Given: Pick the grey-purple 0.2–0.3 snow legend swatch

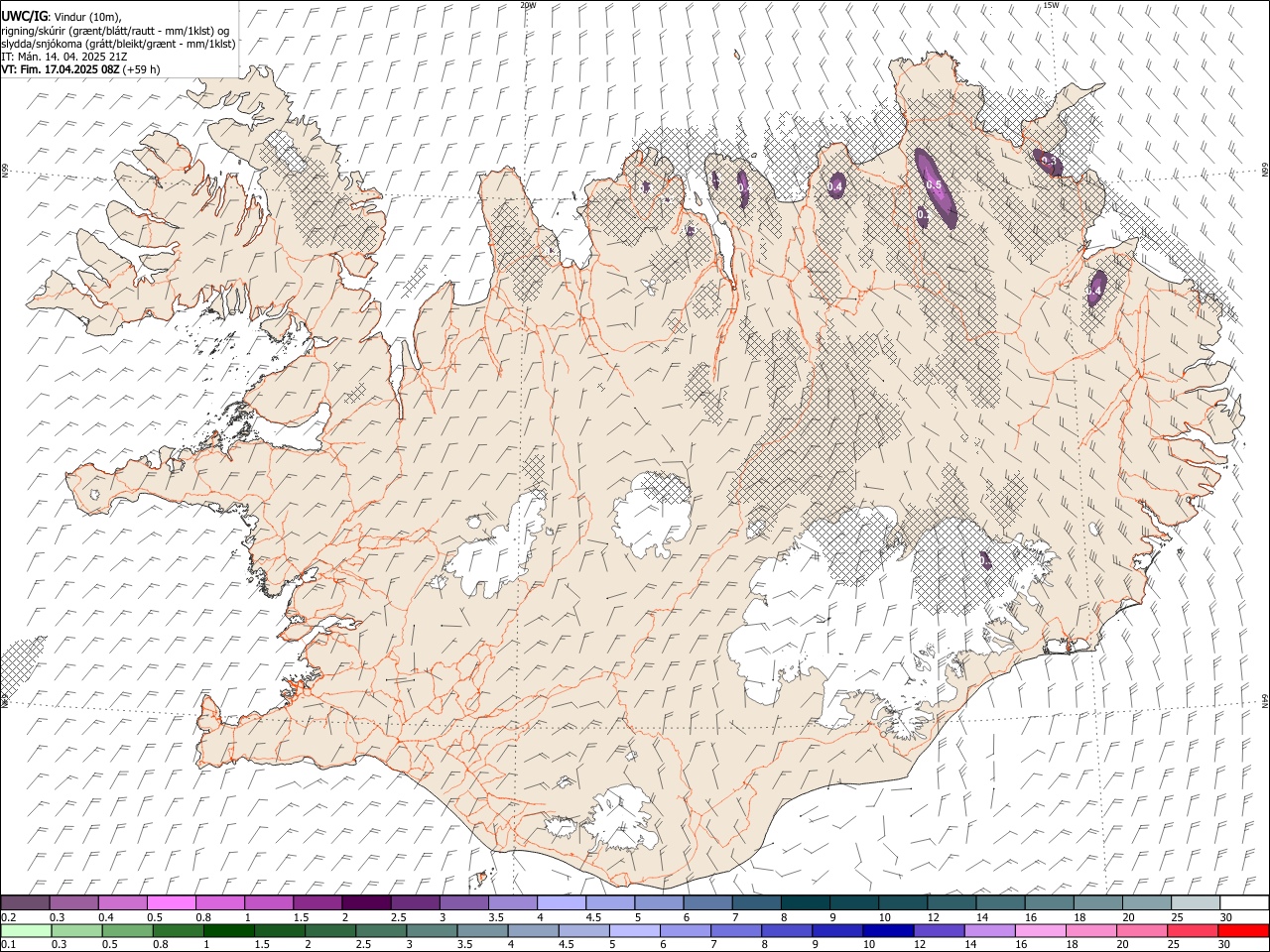Looking at the screenshot, I should (26, 903).
